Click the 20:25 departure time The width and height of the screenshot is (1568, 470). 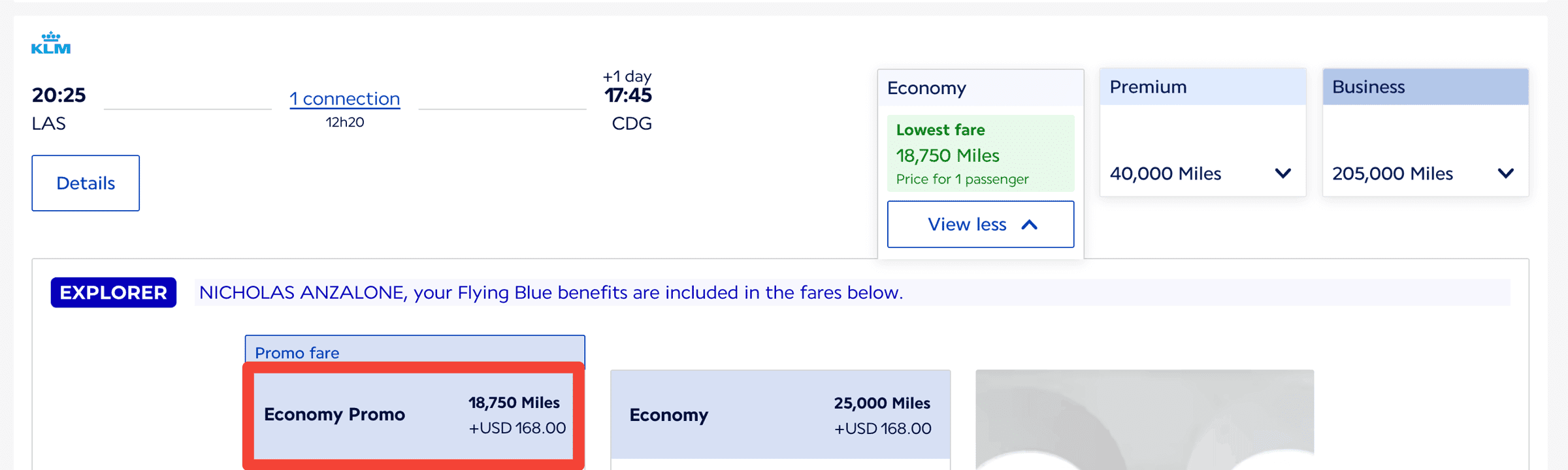(x=59, y=95)
